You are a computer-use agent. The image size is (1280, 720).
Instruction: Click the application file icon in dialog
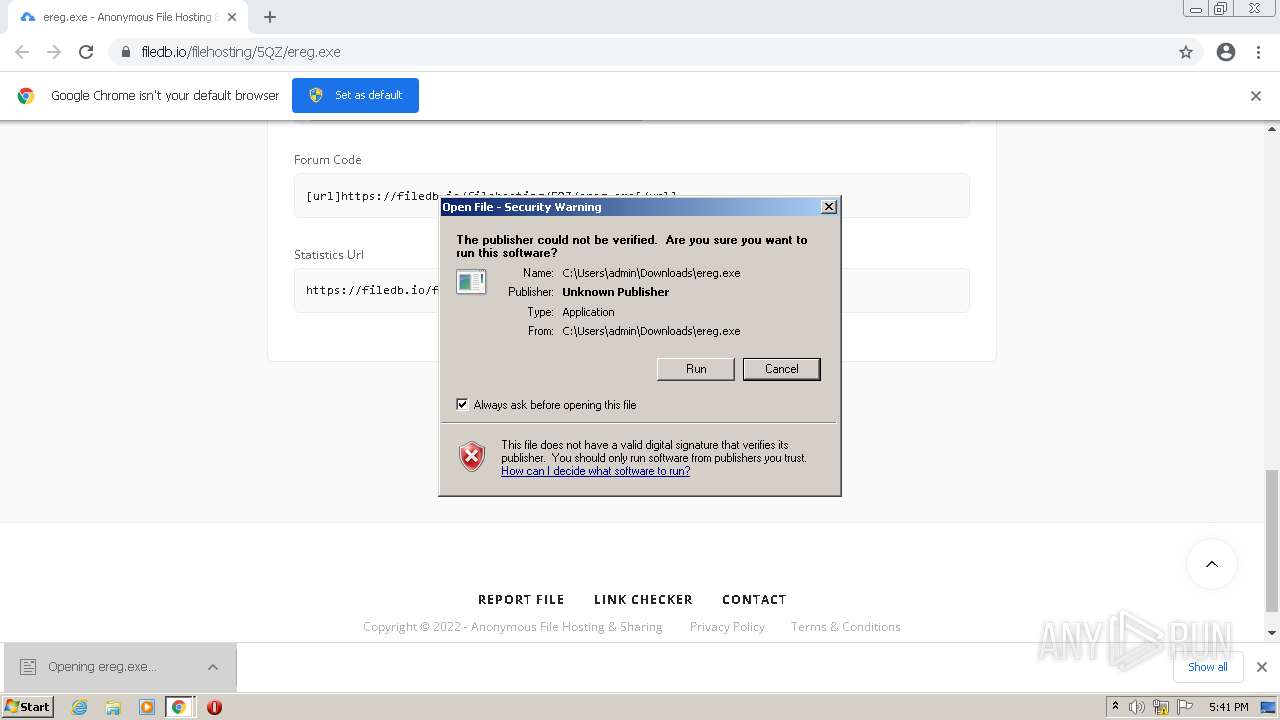[x=471, y=282]
